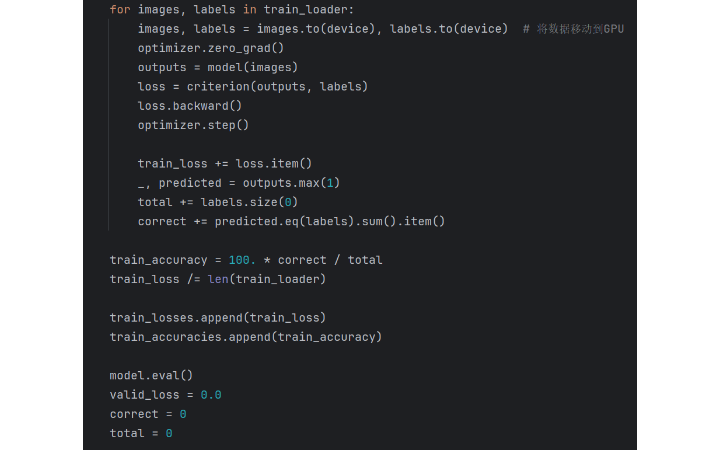Place cursor on model.eval() line
This screenshot has width=720, height=450.
coord(151,376)
